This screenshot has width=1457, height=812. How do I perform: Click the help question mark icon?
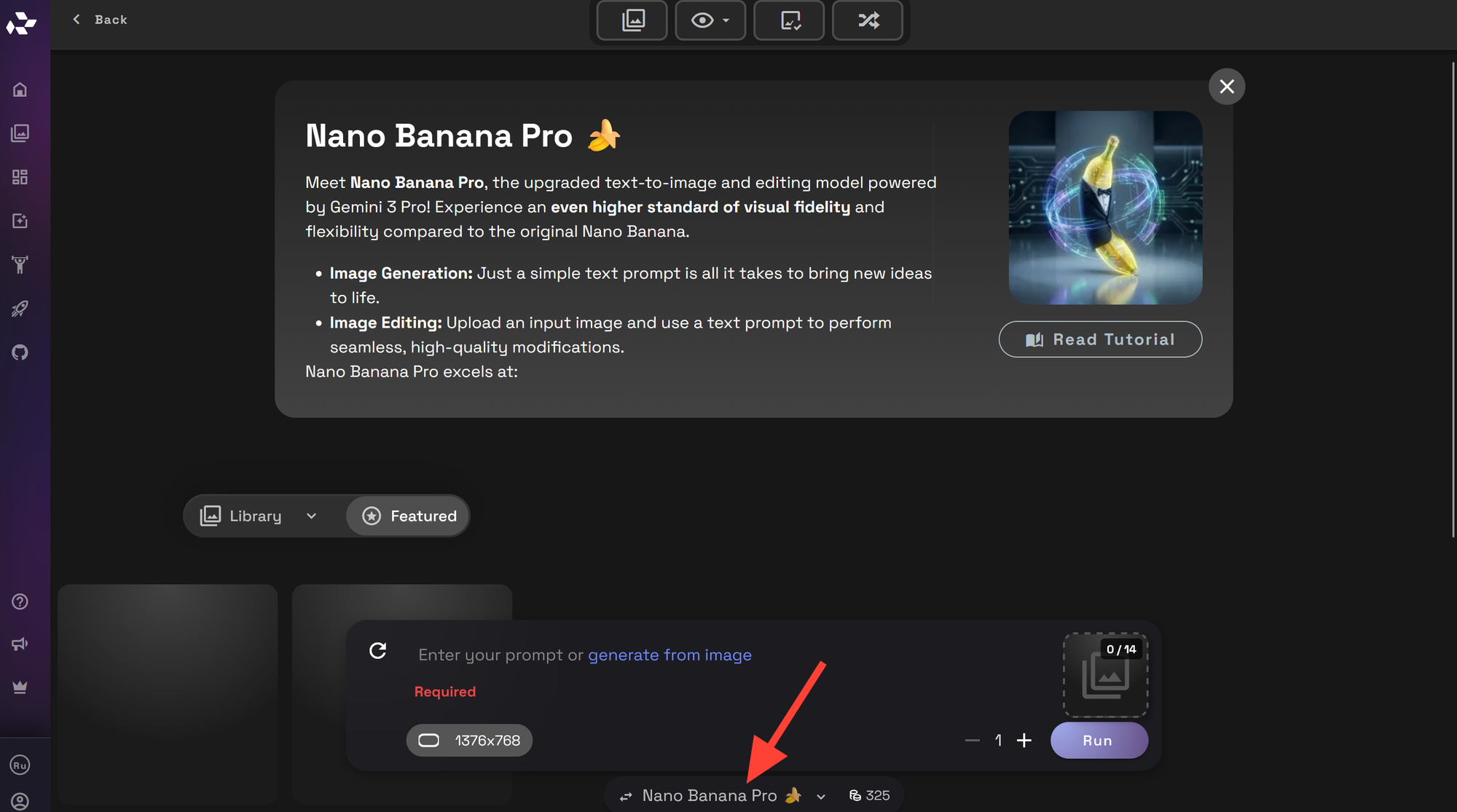[x=20, y=602]
